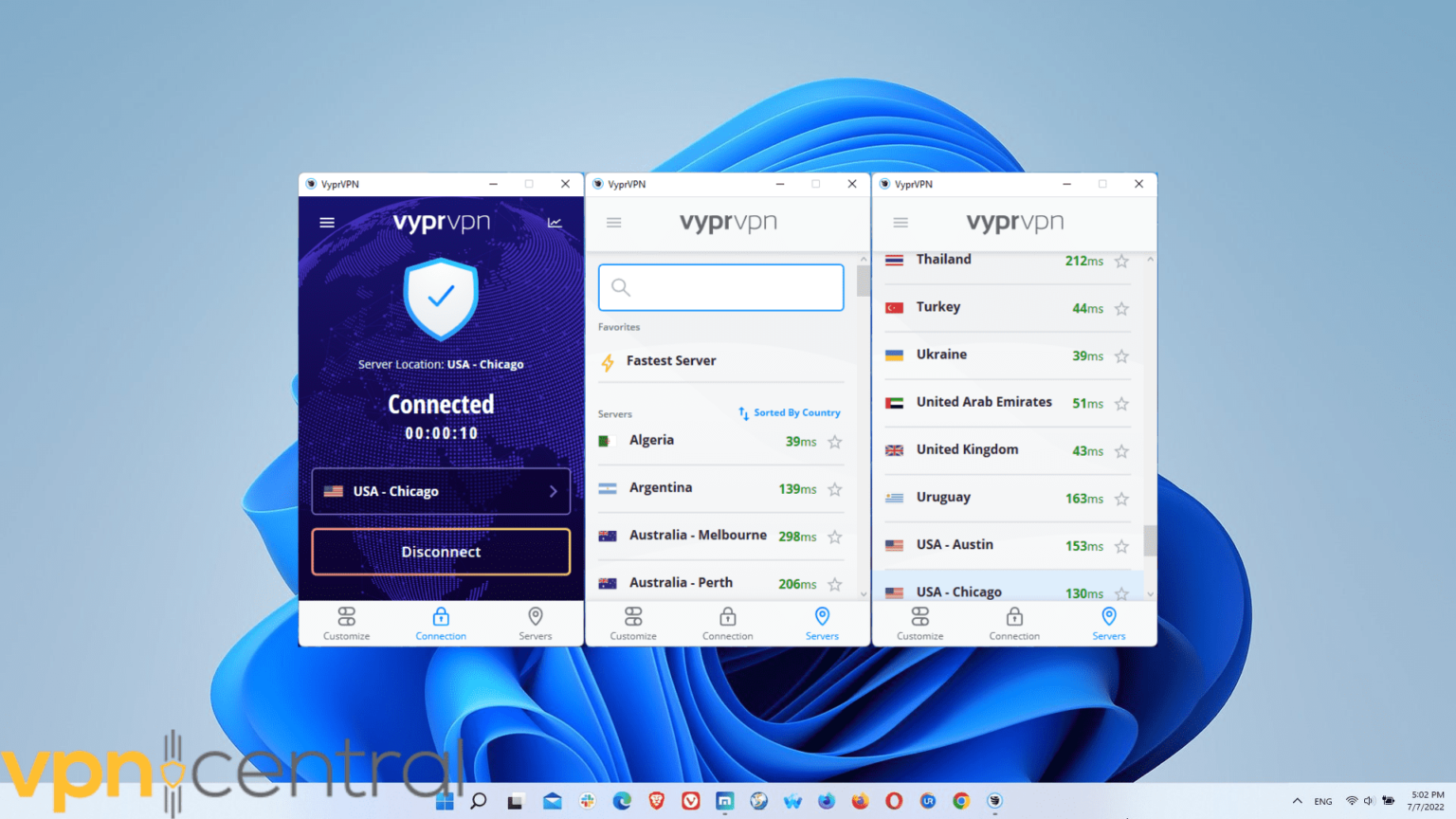Open Vivaldi browser from the taskbar
Viewport: 1456px width, 819px height.
pyautogui.click(x=691, y=801)
